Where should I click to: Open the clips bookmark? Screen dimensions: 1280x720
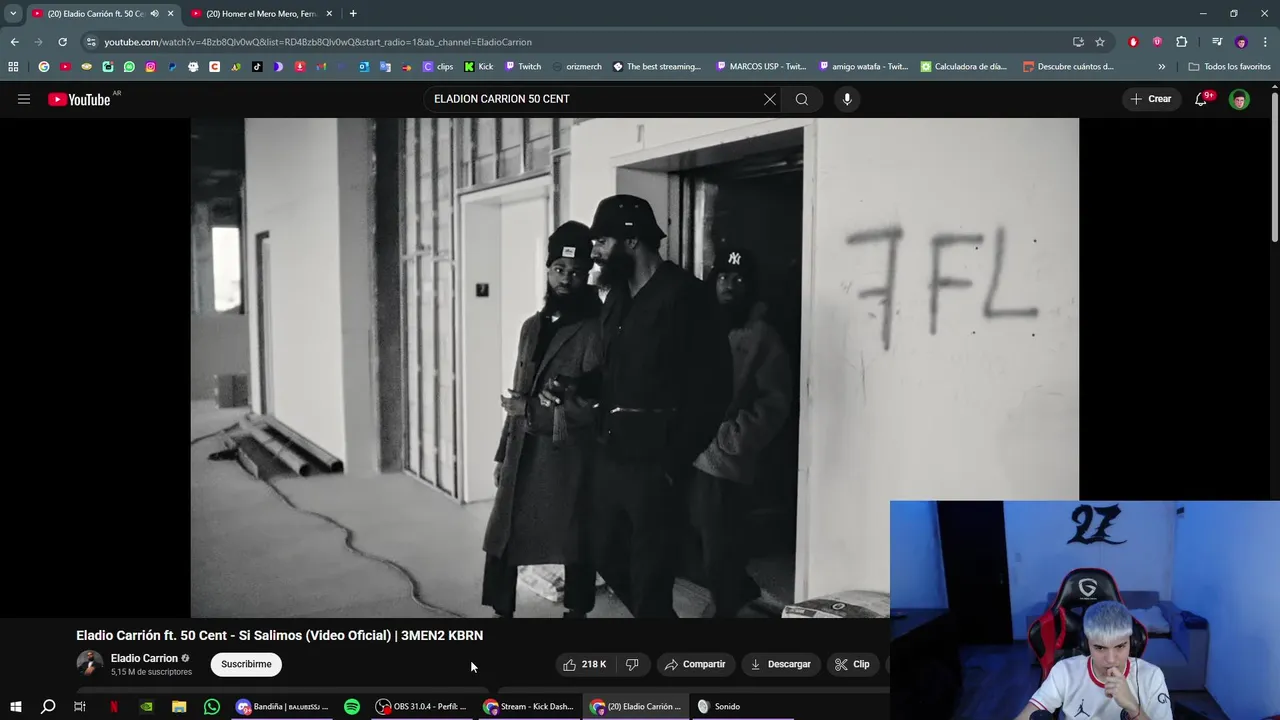(x=438, y=67)
